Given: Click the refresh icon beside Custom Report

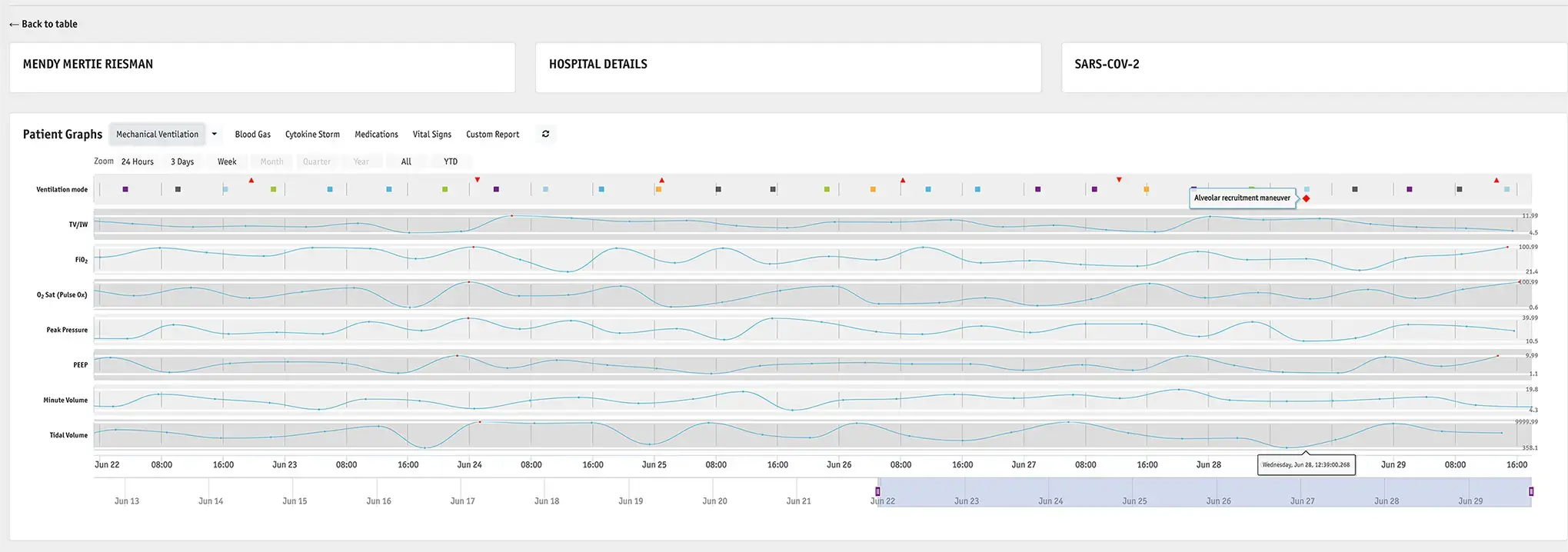Looking at the screenshot, I should coord(545,134).
